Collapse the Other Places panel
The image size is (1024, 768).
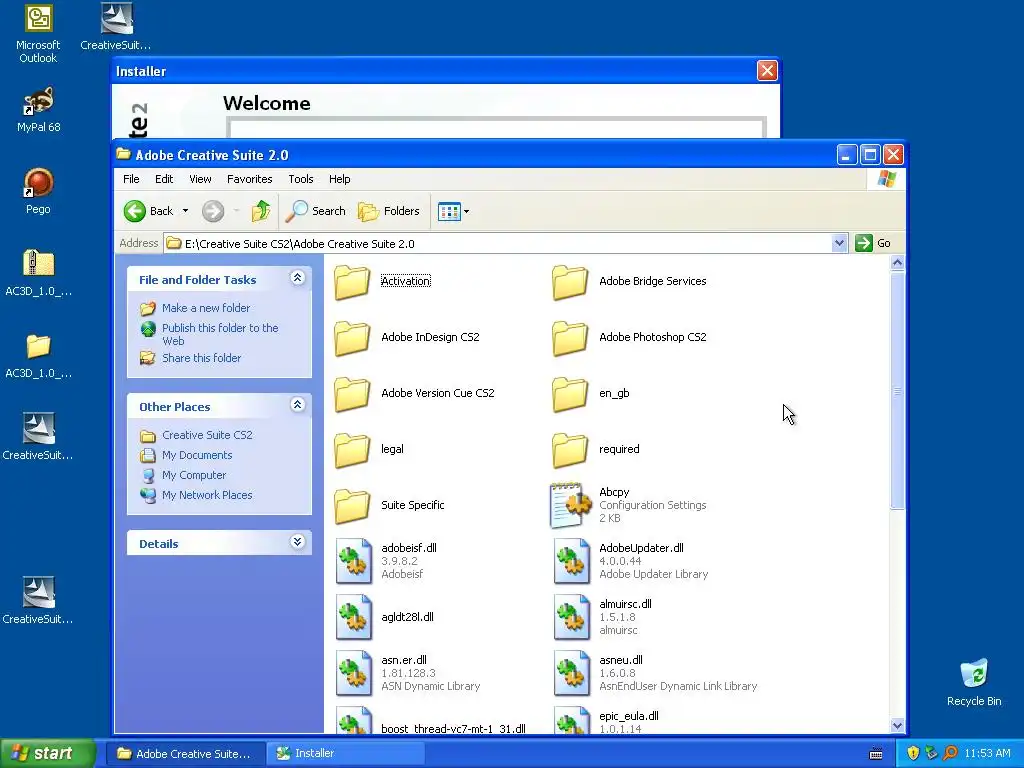point(297,406)
